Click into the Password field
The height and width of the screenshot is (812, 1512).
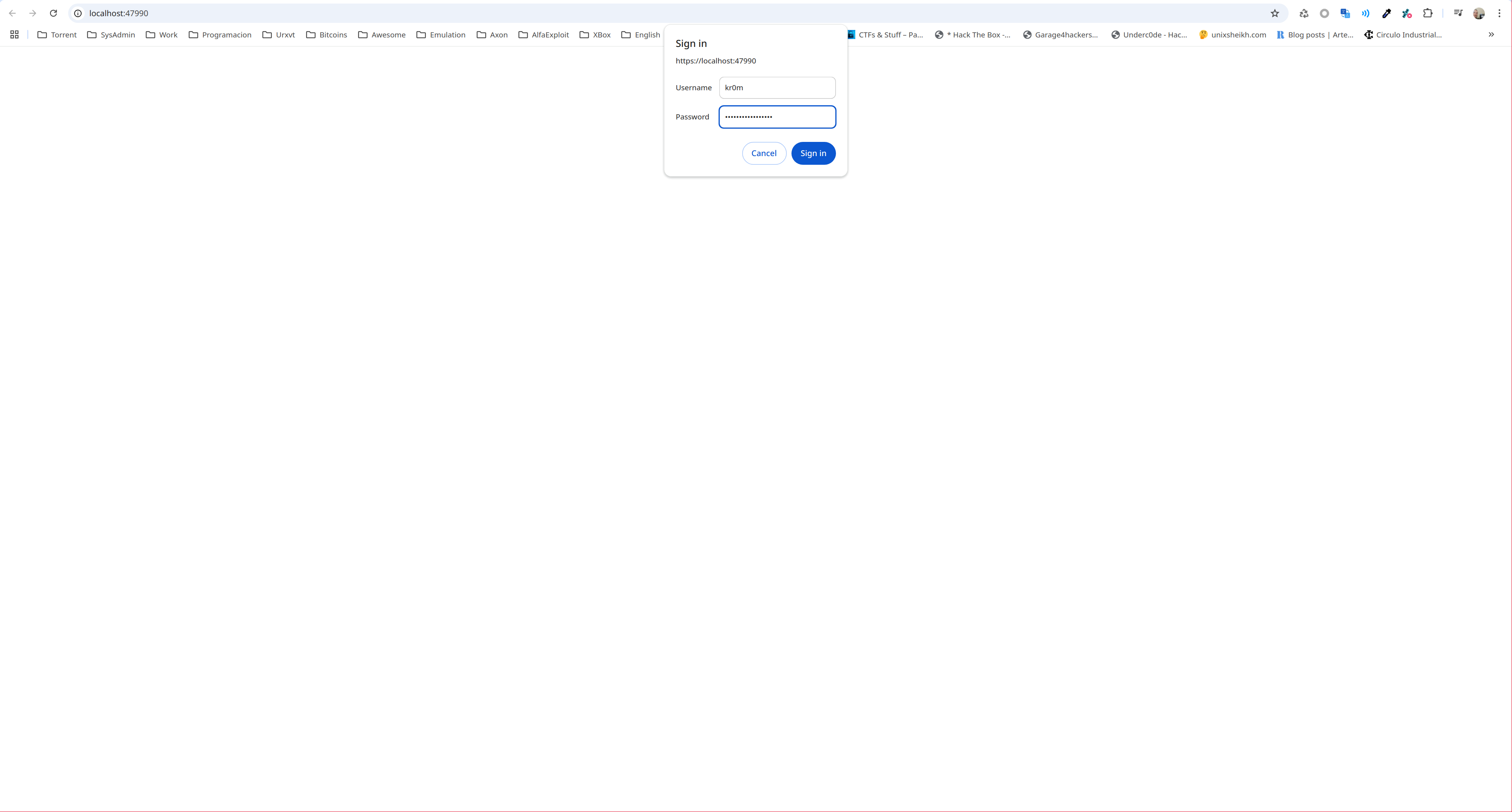(776, 117)
